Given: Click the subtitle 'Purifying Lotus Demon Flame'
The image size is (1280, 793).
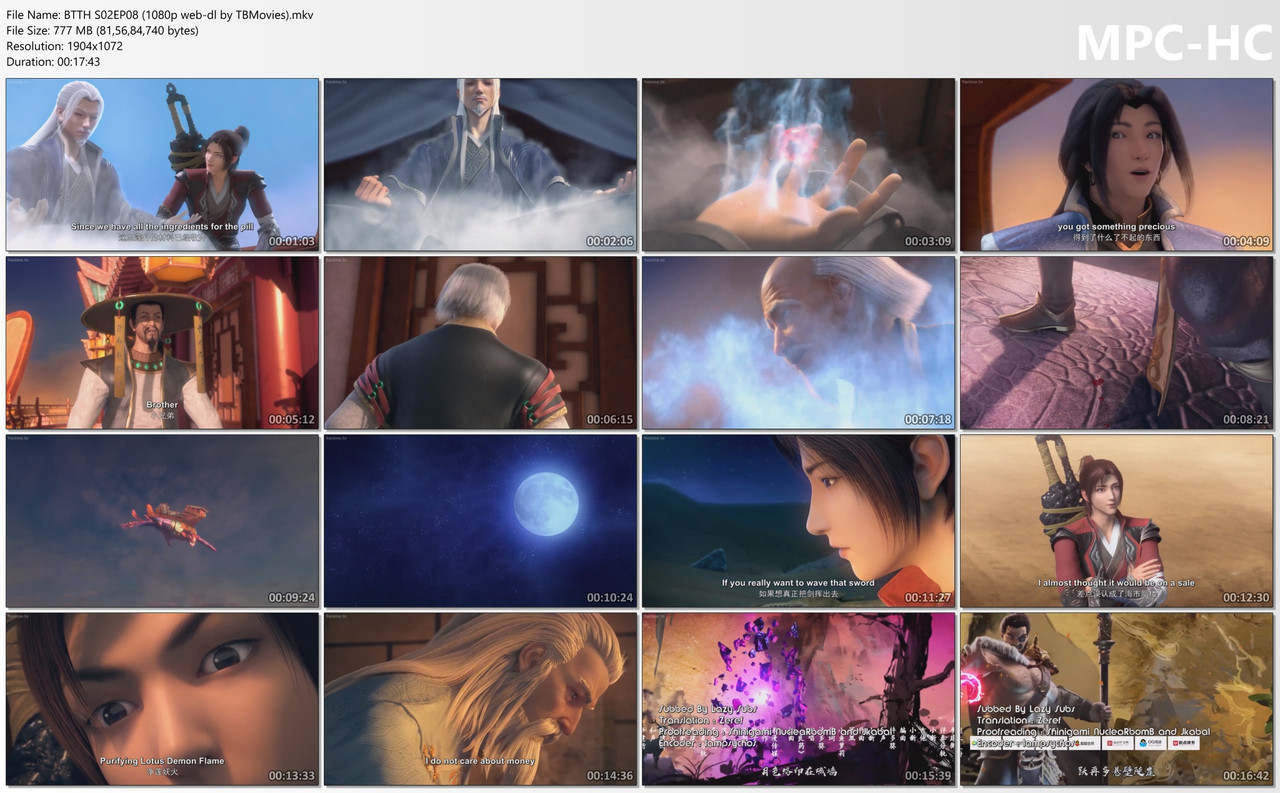Looking at the screenshot, I should coord(162,761).
